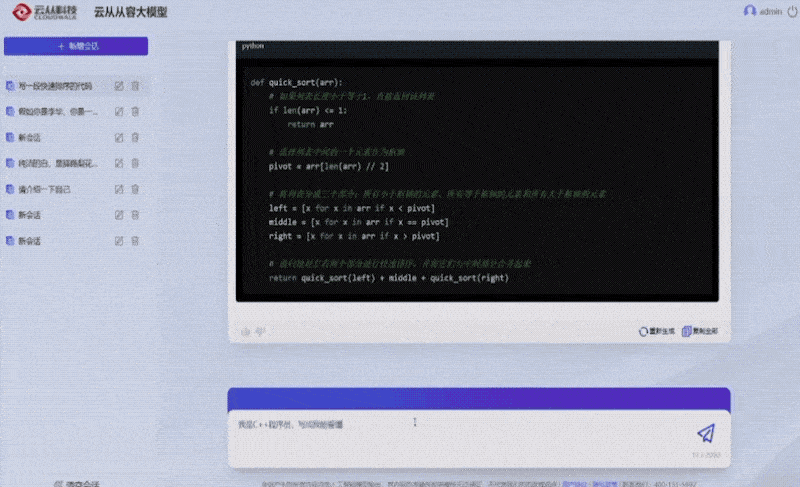
Task: Delete the third conversation 新会话
Action: pos(135,137)
